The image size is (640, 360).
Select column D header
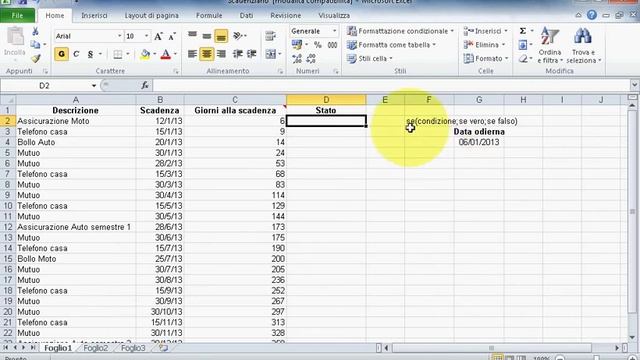click(326, 100)
